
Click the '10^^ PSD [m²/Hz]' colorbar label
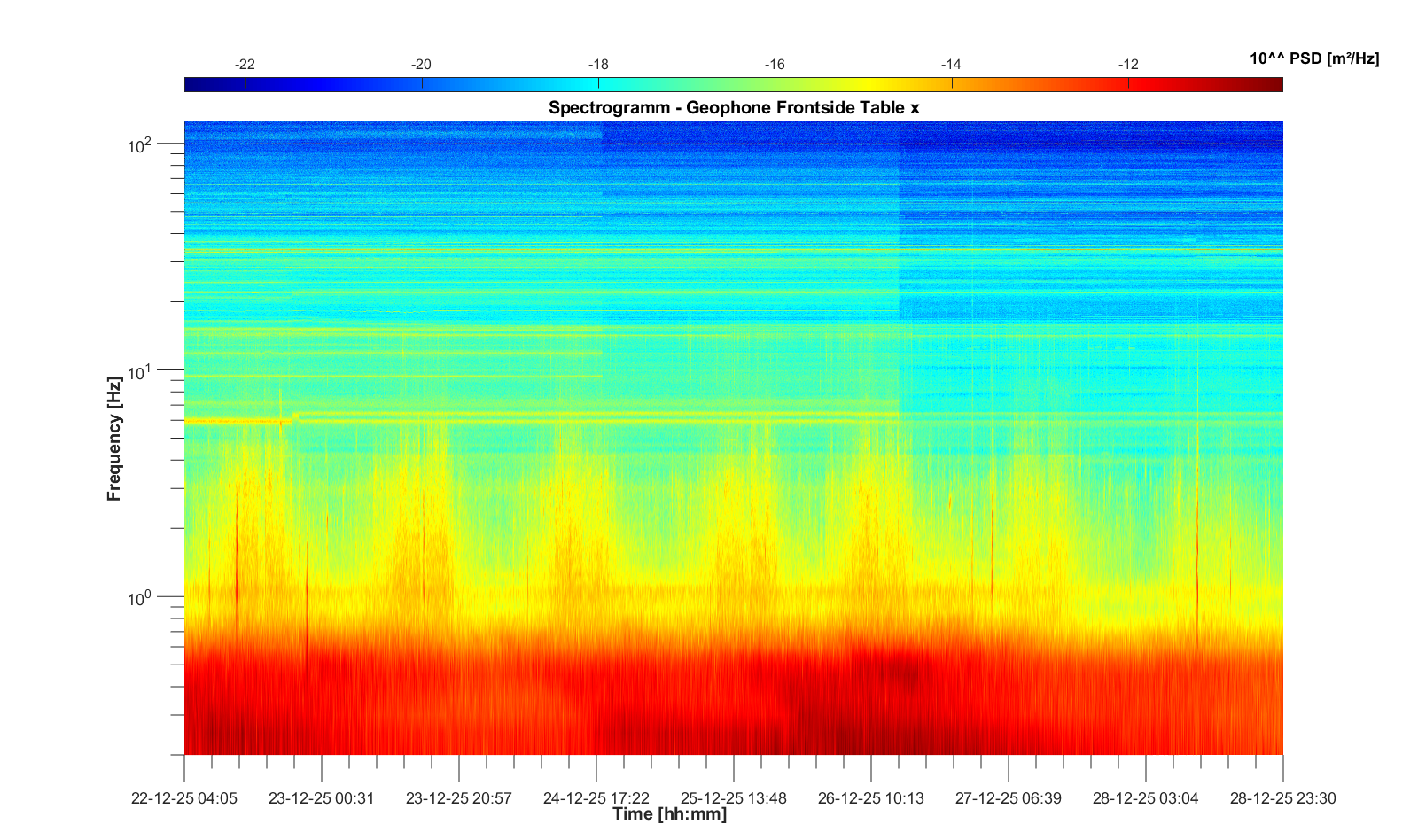click(x=1313, y=58)
